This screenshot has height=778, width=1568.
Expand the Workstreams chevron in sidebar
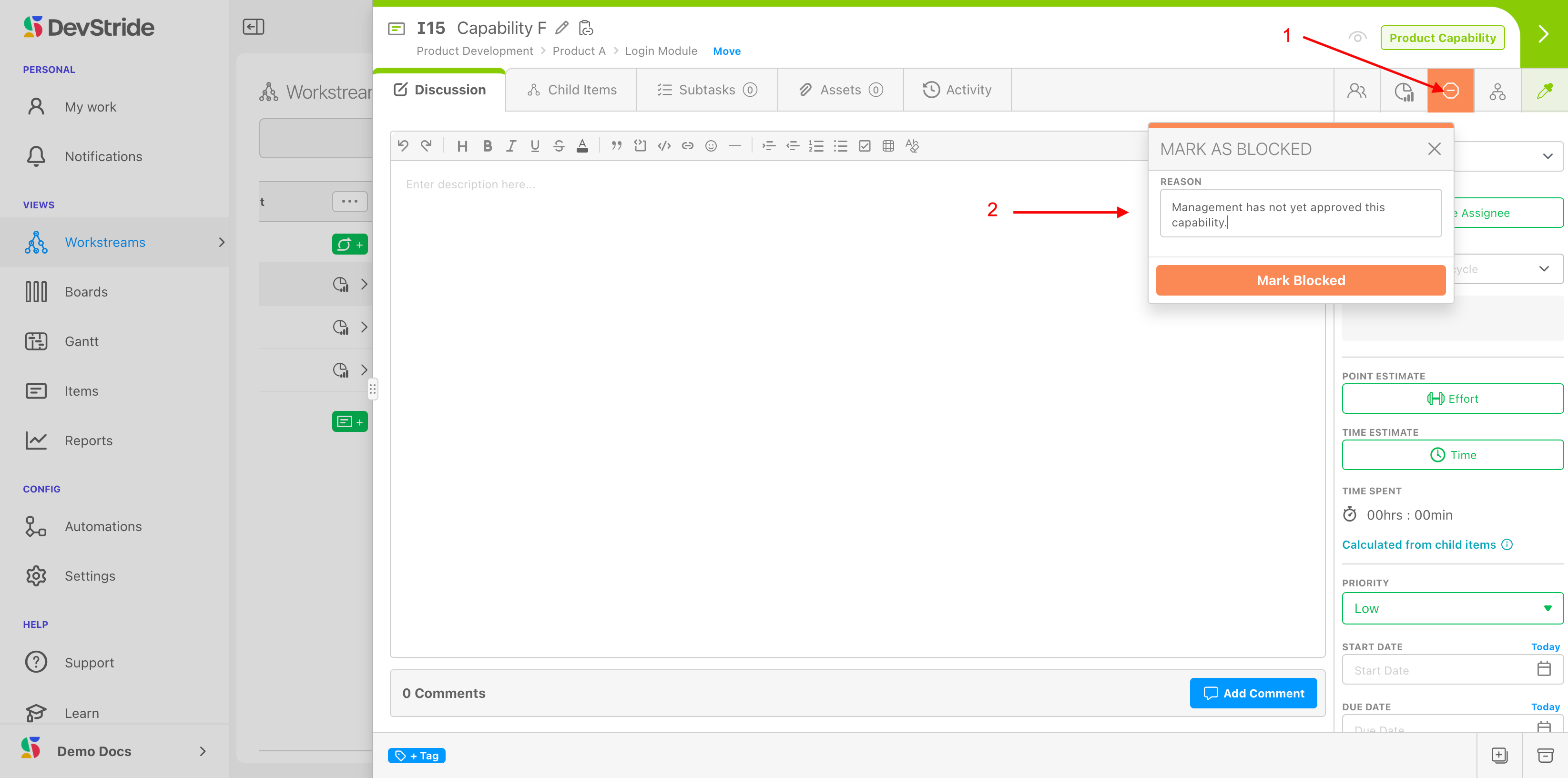(222, 242)
